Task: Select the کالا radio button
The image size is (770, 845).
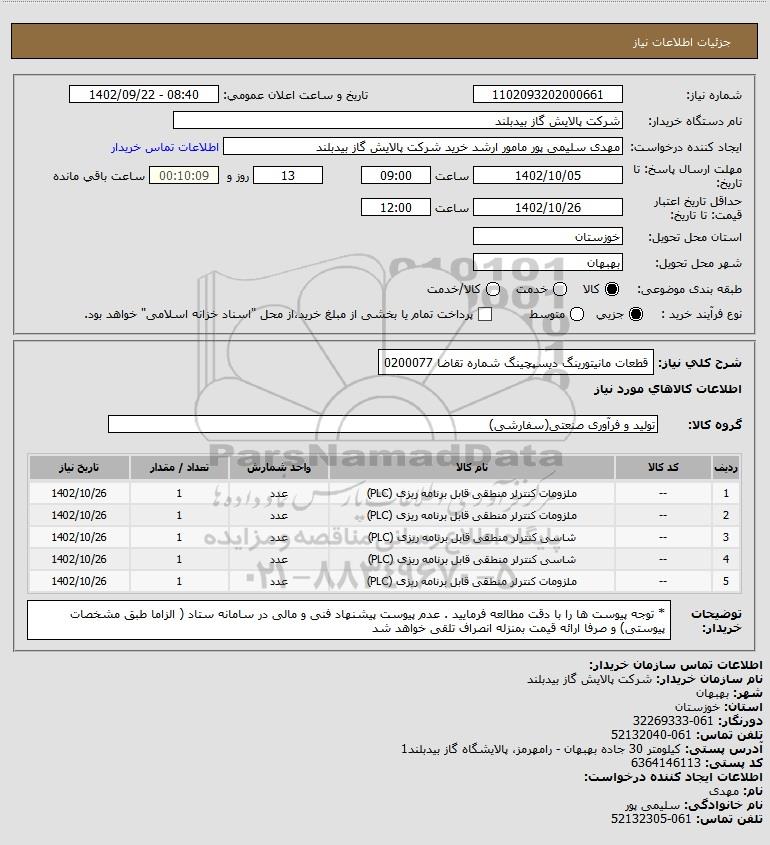Action: pyautogui.click(x=612, y=289)
